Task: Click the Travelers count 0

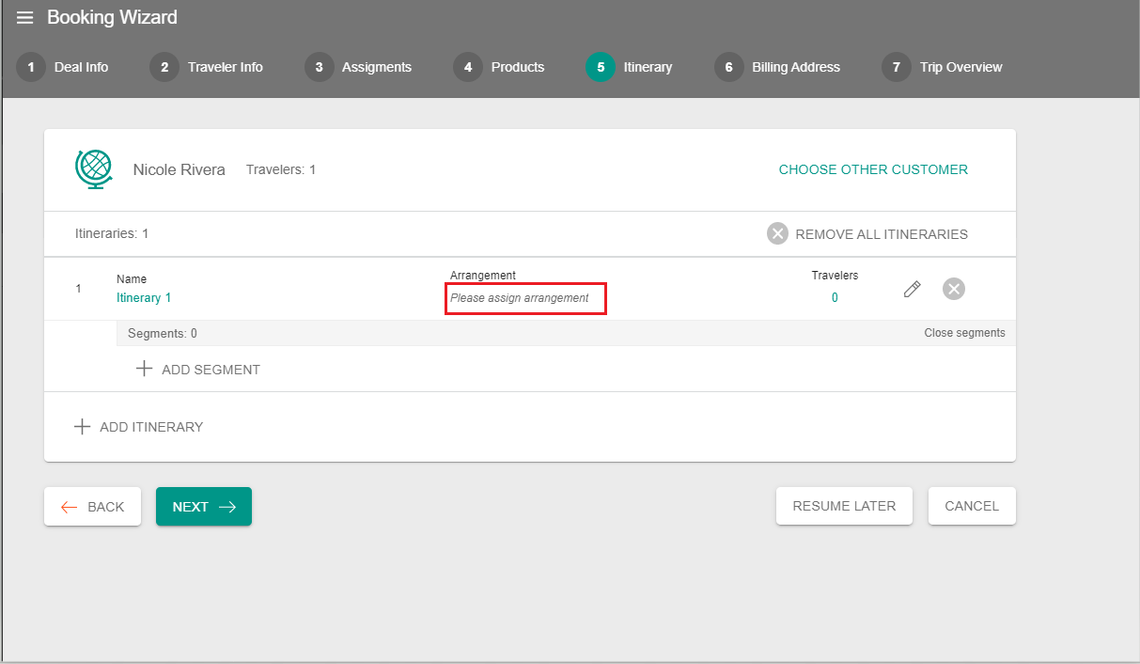Action: (x=835, y=297)
